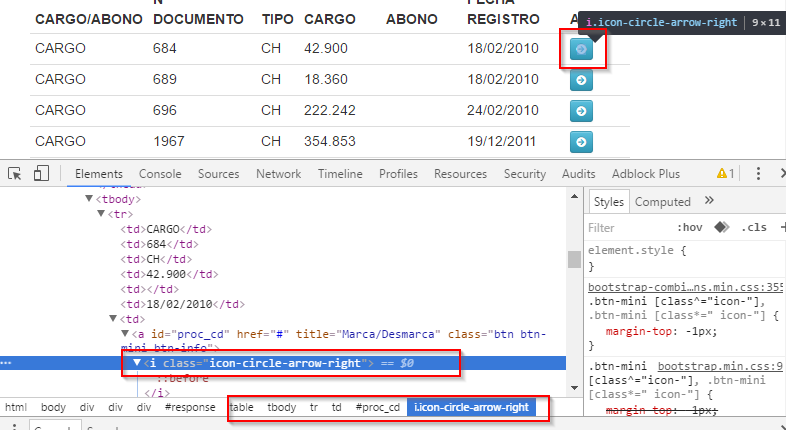The height and width of the screenshot is (430, 786).
Task: Click the arrow button in row 684
Action: [x=581, y=49]
